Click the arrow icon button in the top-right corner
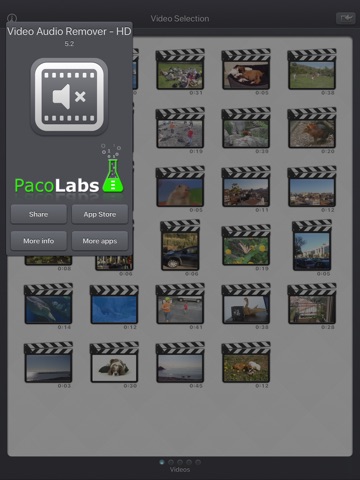The image size is (360, 480). pos(346,18)
